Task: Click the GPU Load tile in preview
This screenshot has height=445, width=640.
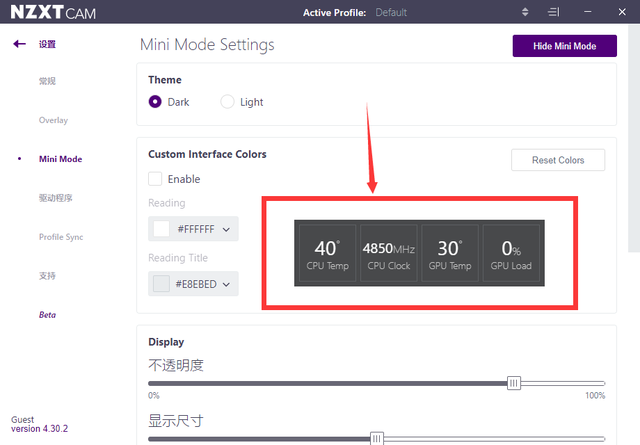Action: 511,253
